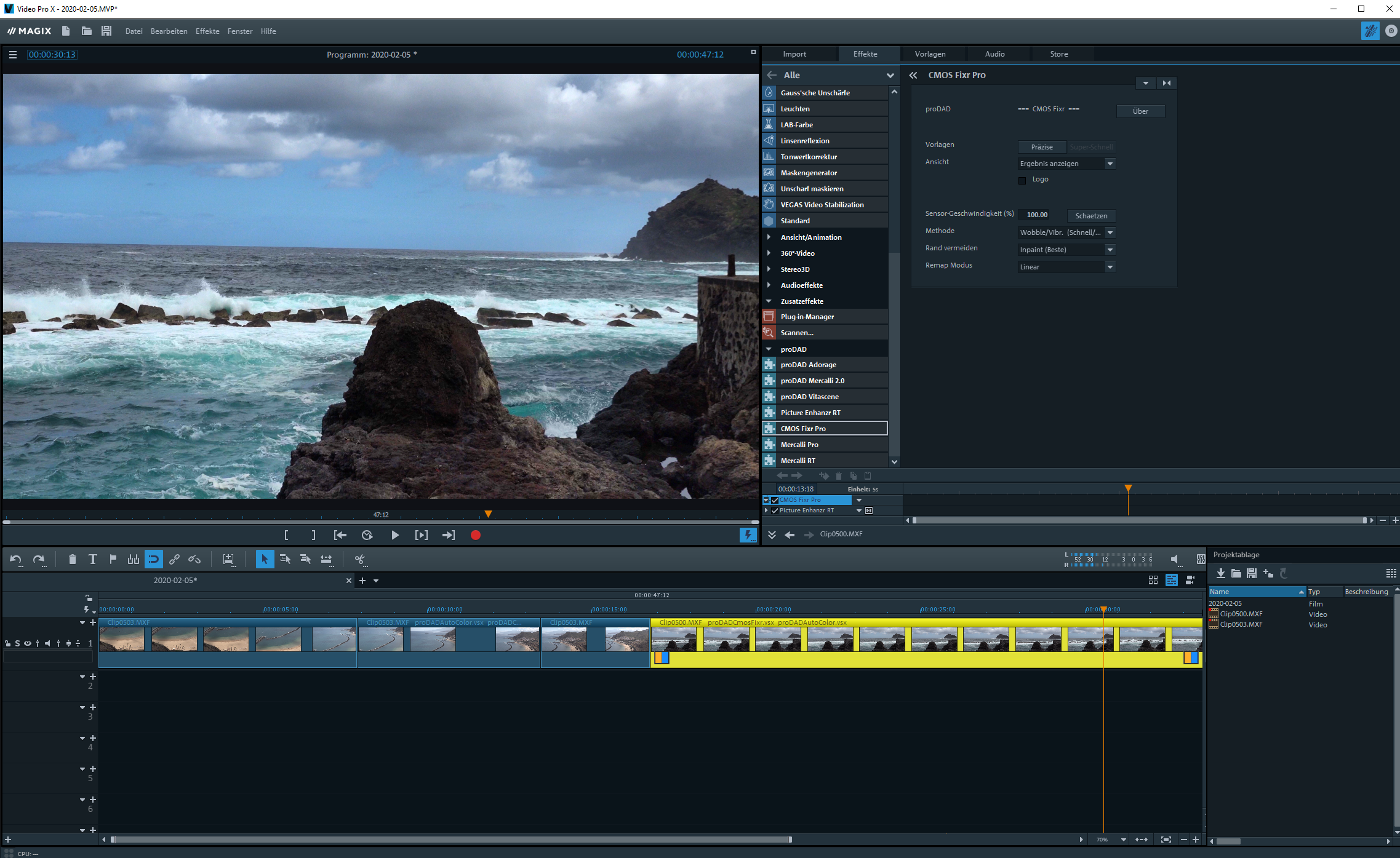Add a new timeline tab with the plus
The width and height of the screenshot is (1400, 858).
(x=362, y=581)
